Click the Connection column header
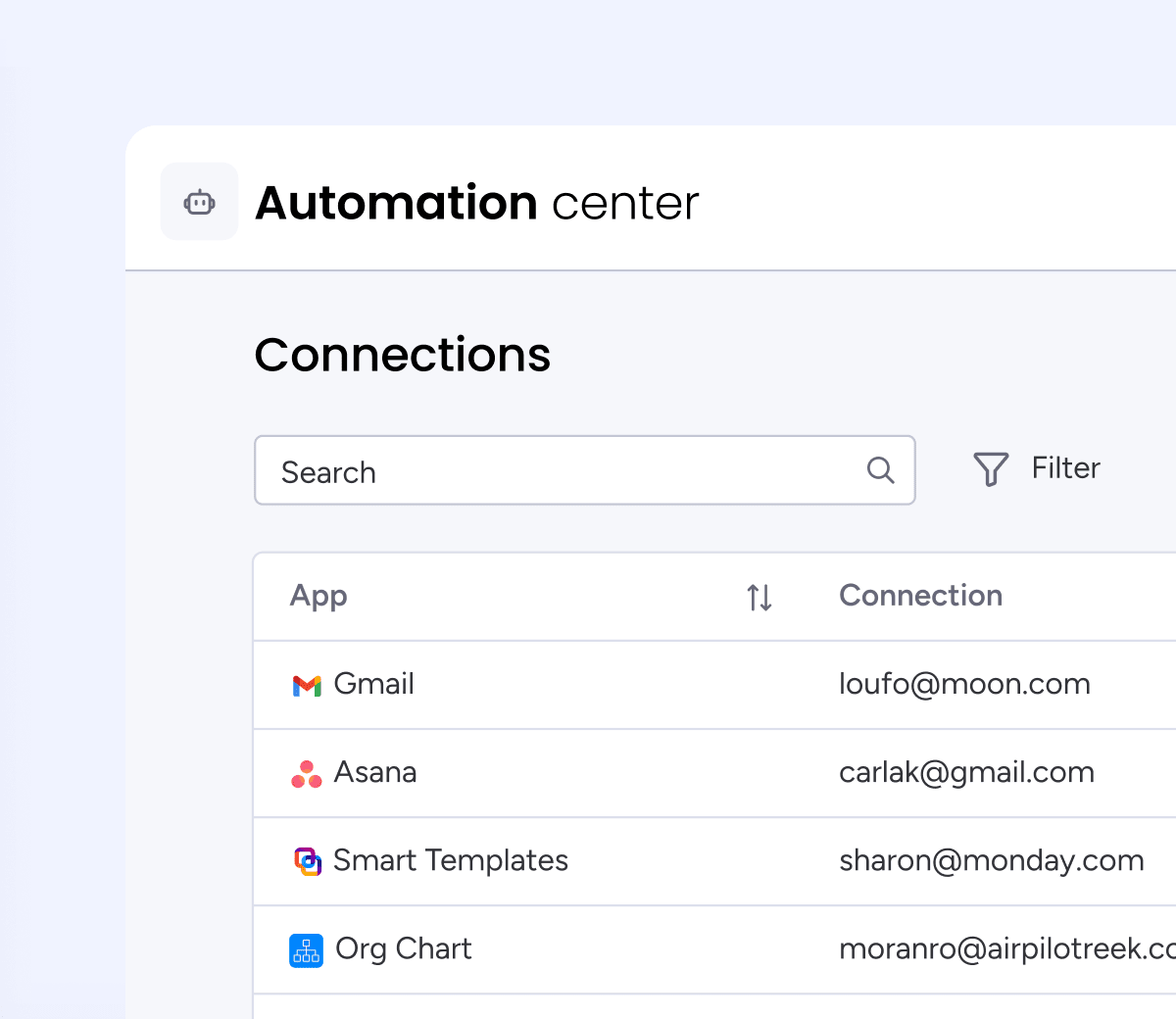This screenshot has width=1176, height=1019. 920,596
